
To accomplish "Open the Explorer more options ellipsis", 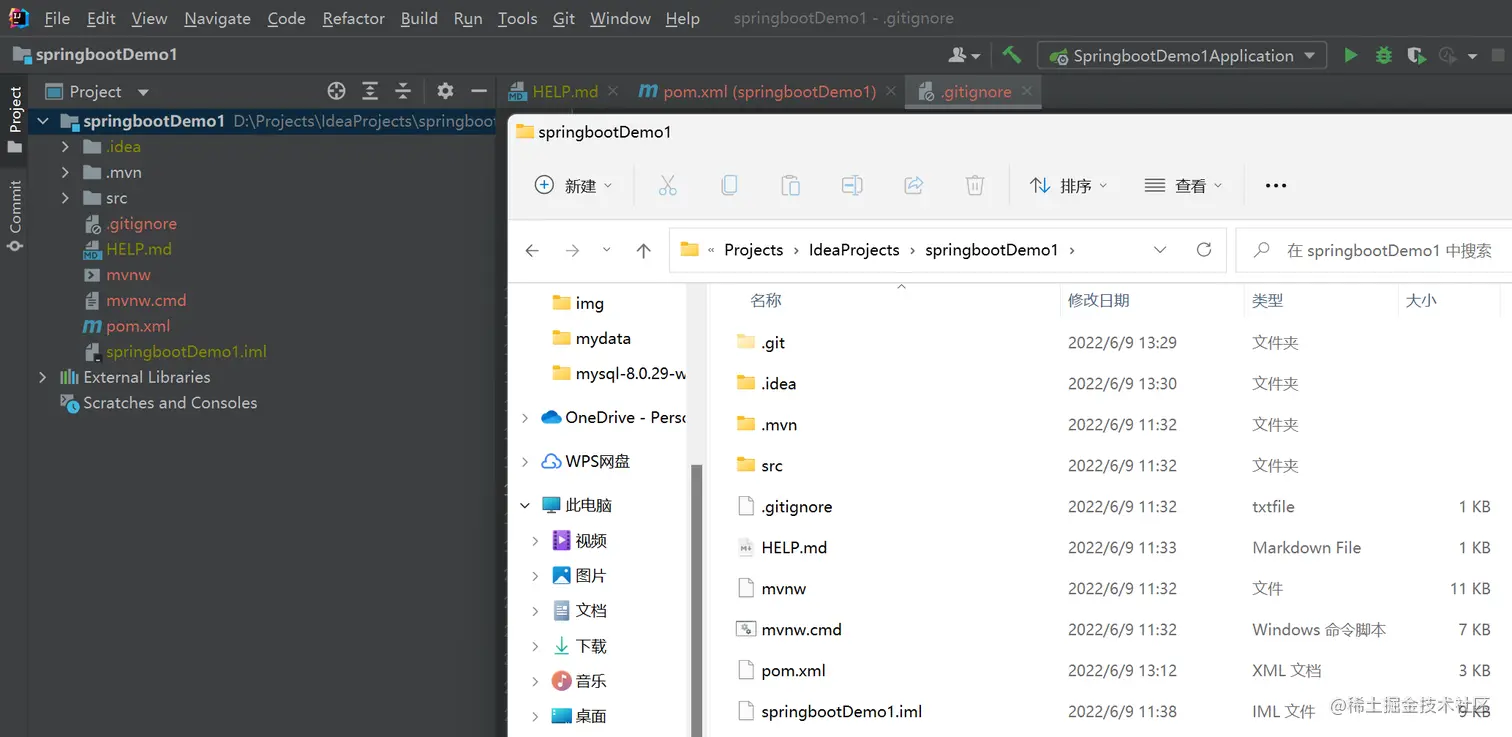I will (1275, 185).
